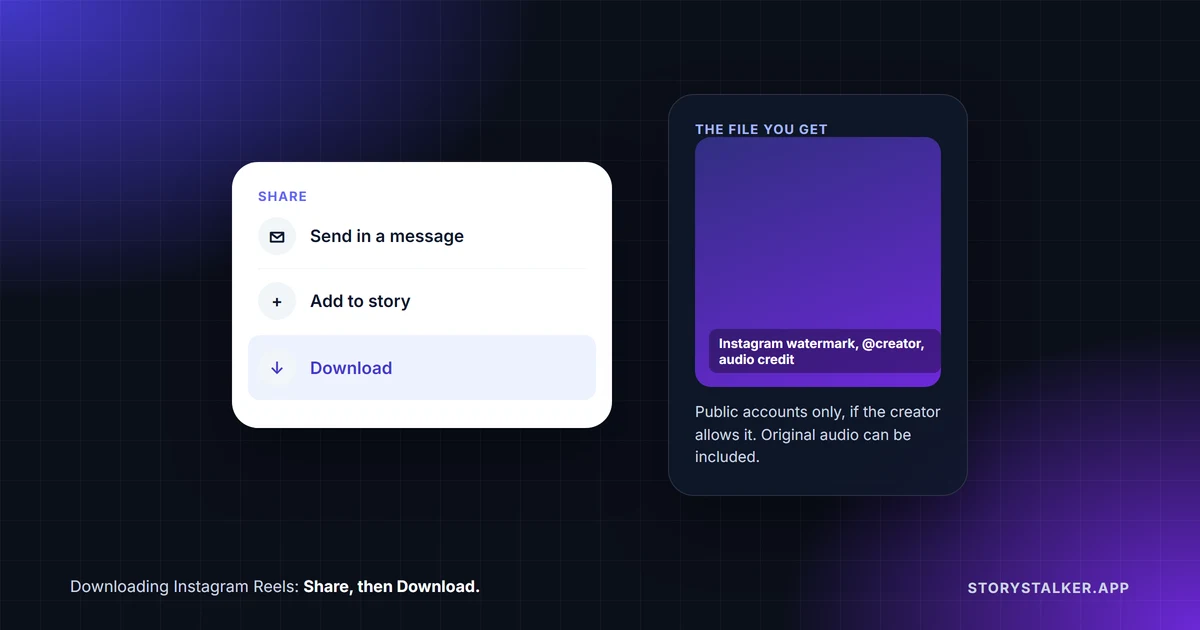The image size is (1200, 630).
Task: Click the SHARE heading label
Action: (282, 196)
